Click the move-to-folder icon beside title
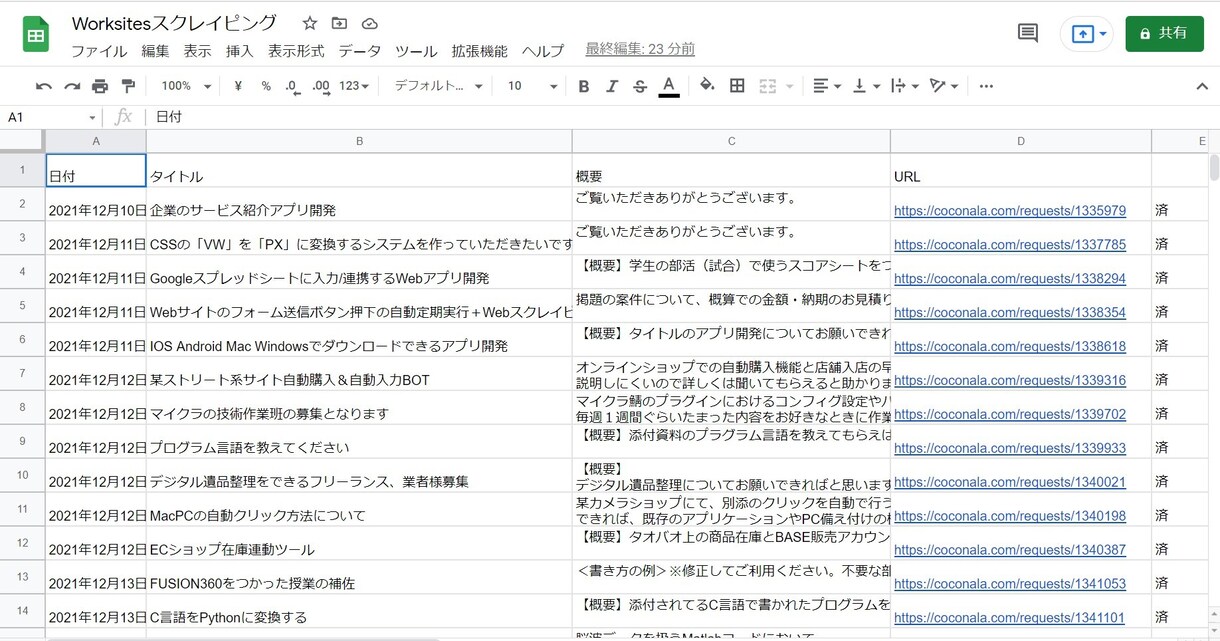1220x641 pixels. [340, 23]
